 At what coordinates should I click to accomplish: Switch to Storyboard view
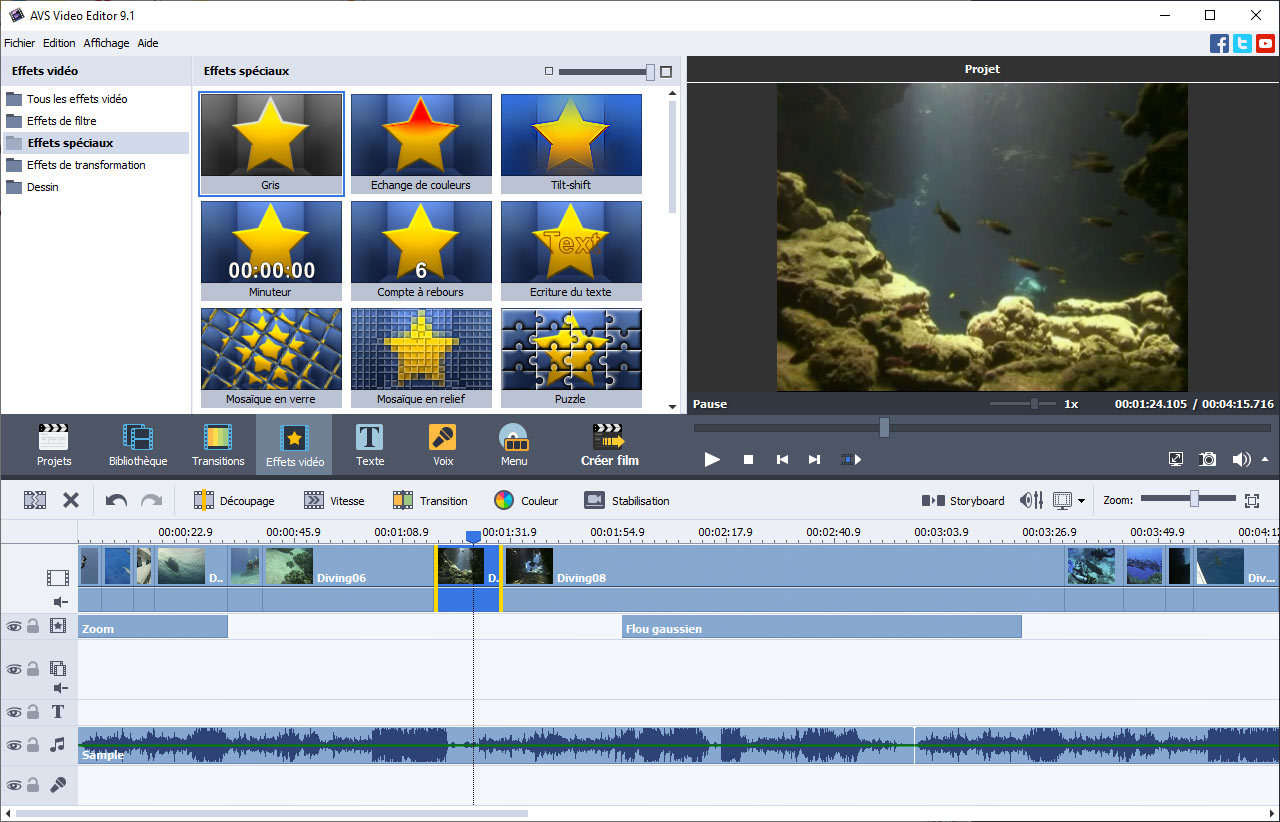963,500
